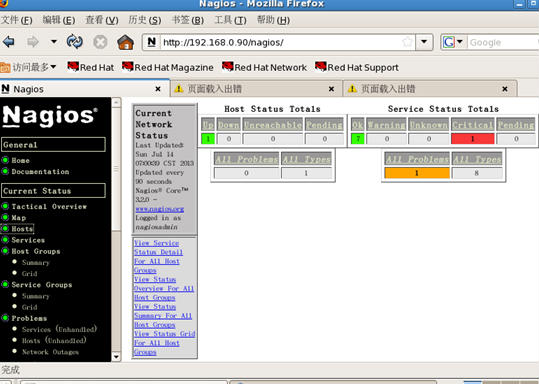Open View Status Overview For All Host Groups

pos(164,288)
